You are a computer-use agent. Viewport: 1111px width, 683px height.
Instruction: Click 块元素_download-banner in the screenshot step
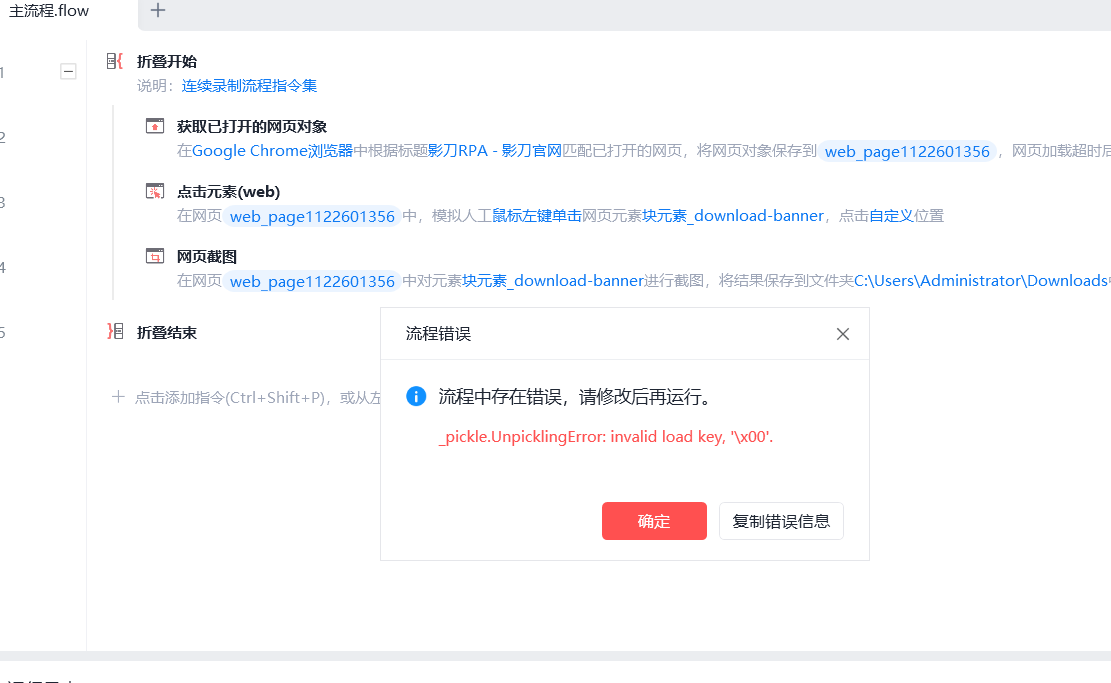tap(553, 281)
